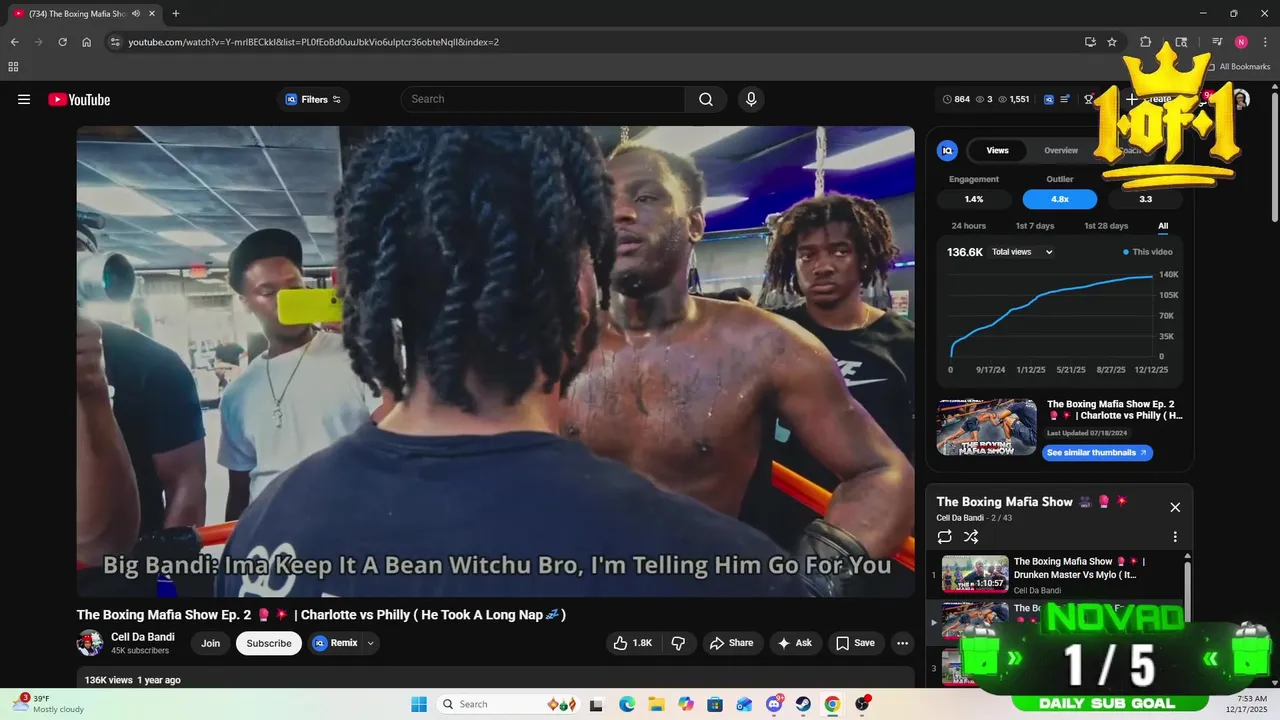Save the video to a playlist

click(856, 643)
